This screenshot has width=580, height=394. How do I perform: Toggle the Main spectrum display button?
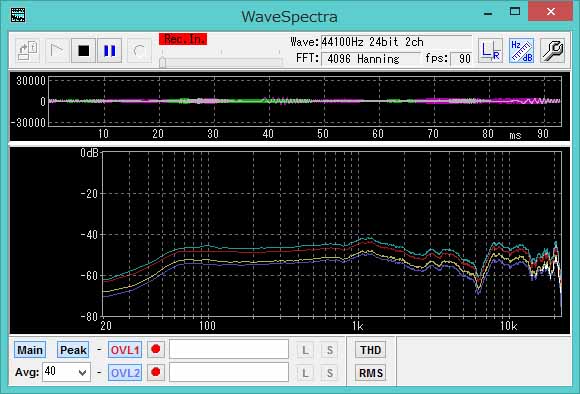coord(30,350)
